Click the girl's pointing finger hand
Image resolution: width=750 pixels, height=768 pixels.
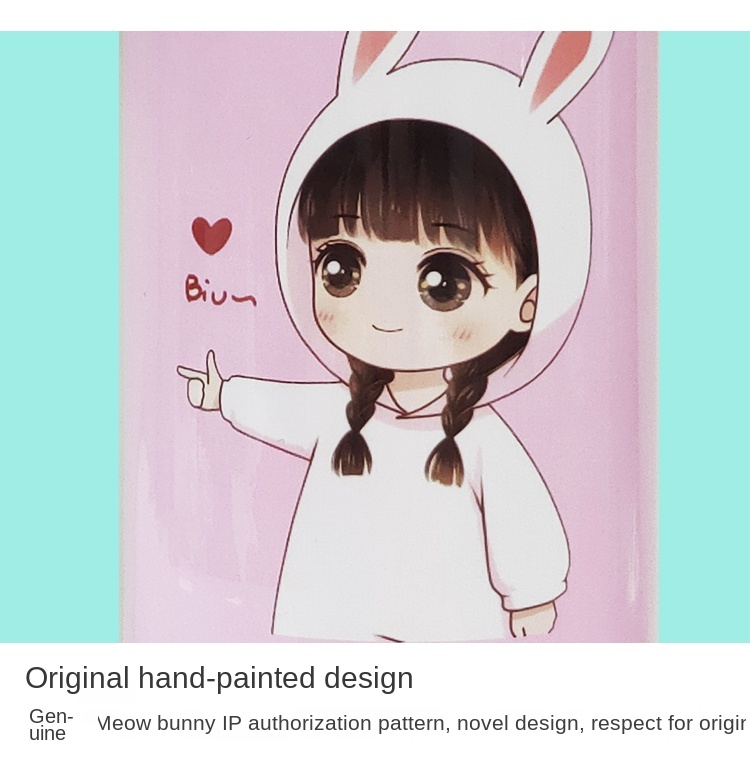pos(201,381)
